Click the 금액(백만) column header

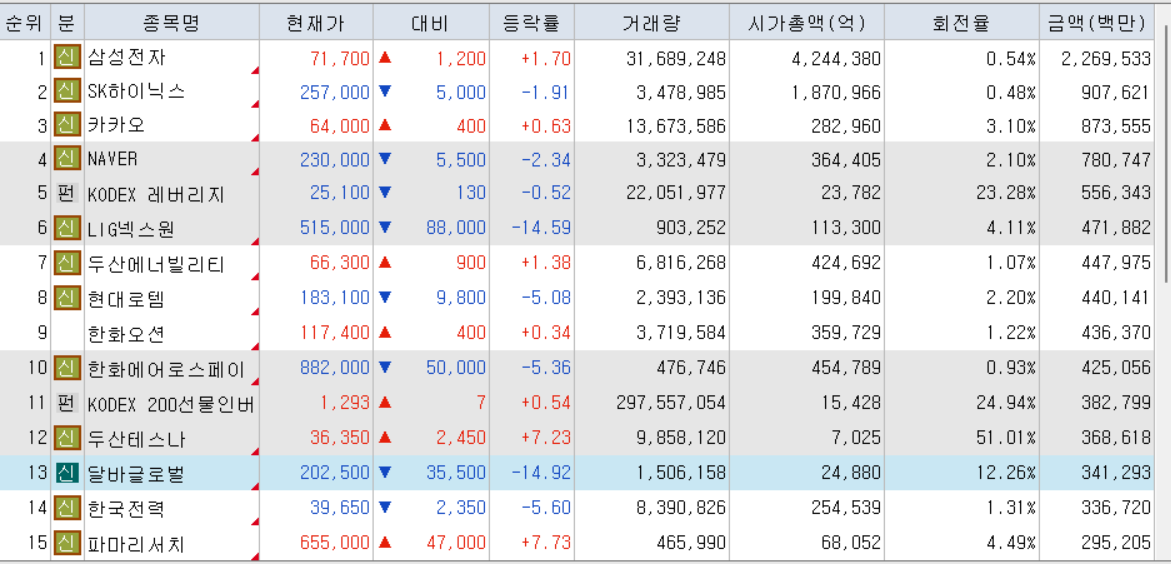pos(1097,22)
